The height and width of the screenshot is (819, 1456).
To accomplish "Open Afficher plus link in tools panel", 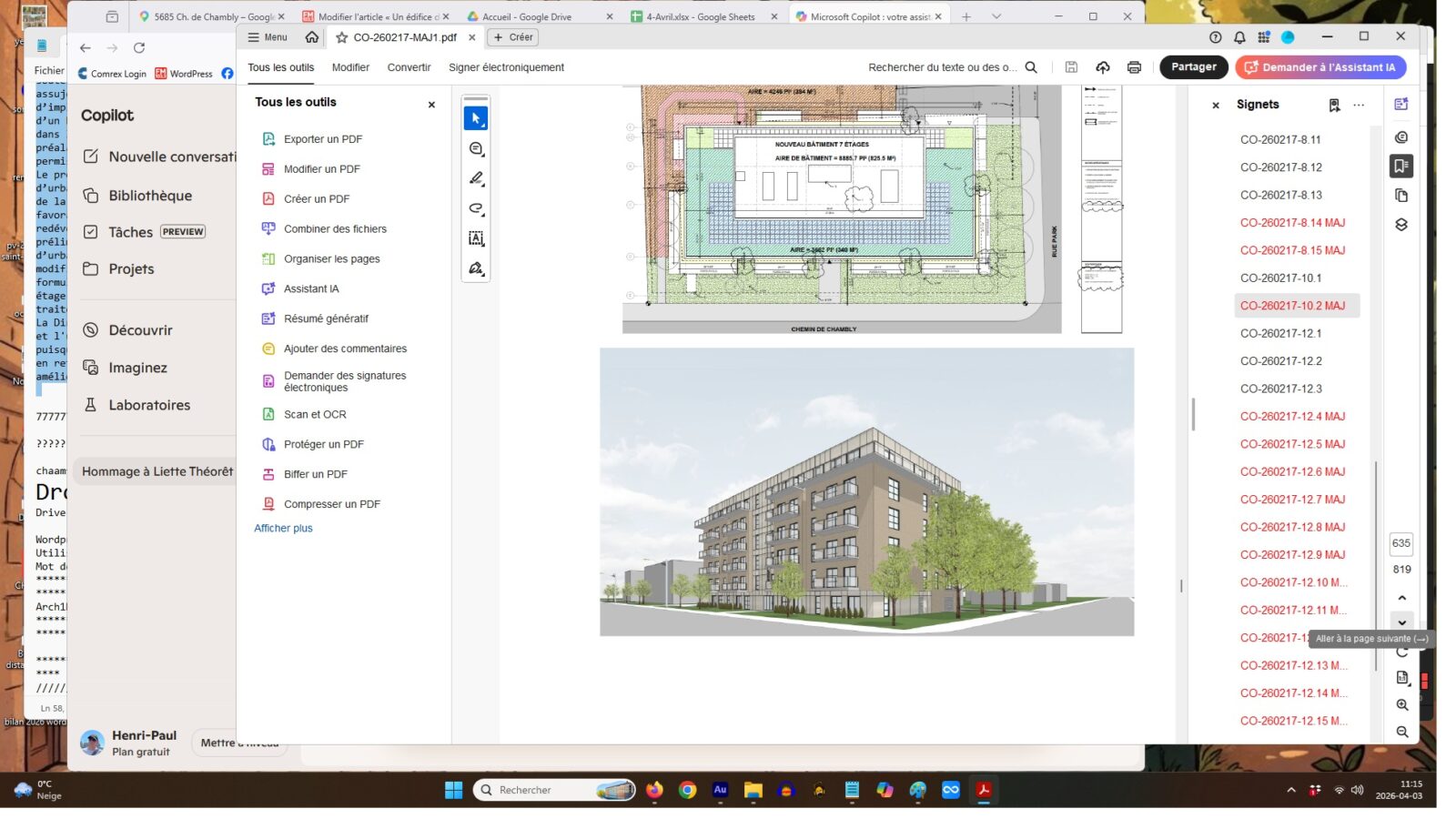I will [283, 528].
